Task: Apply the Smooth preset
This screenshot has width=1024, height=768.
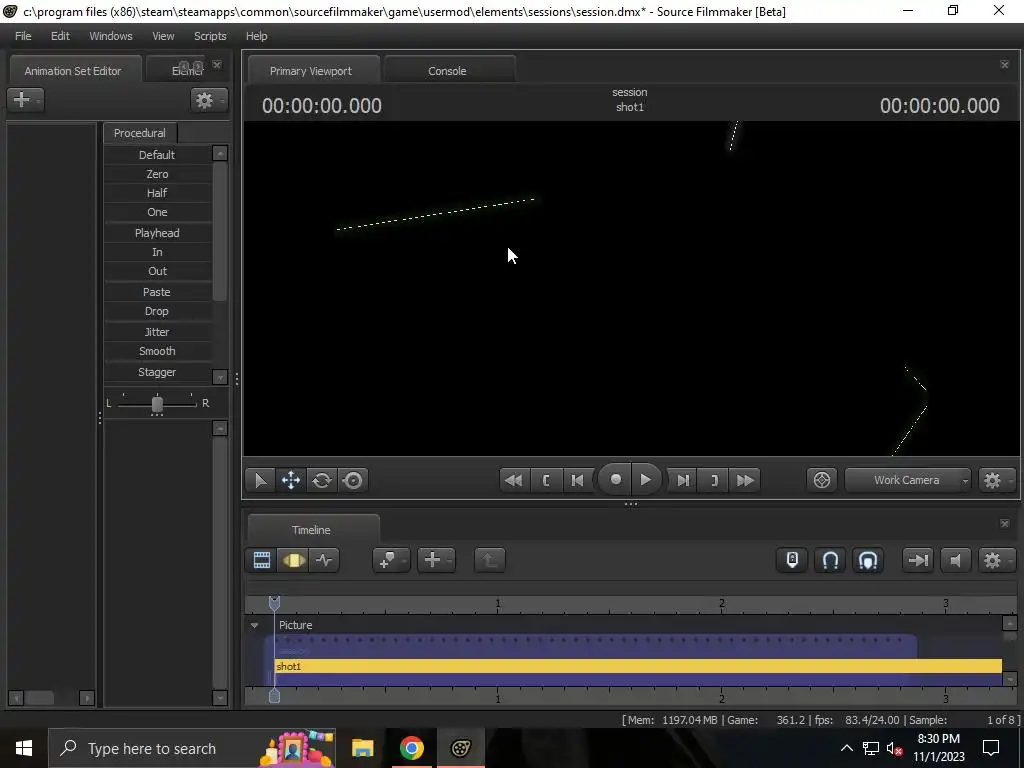Action: point(157,351)
